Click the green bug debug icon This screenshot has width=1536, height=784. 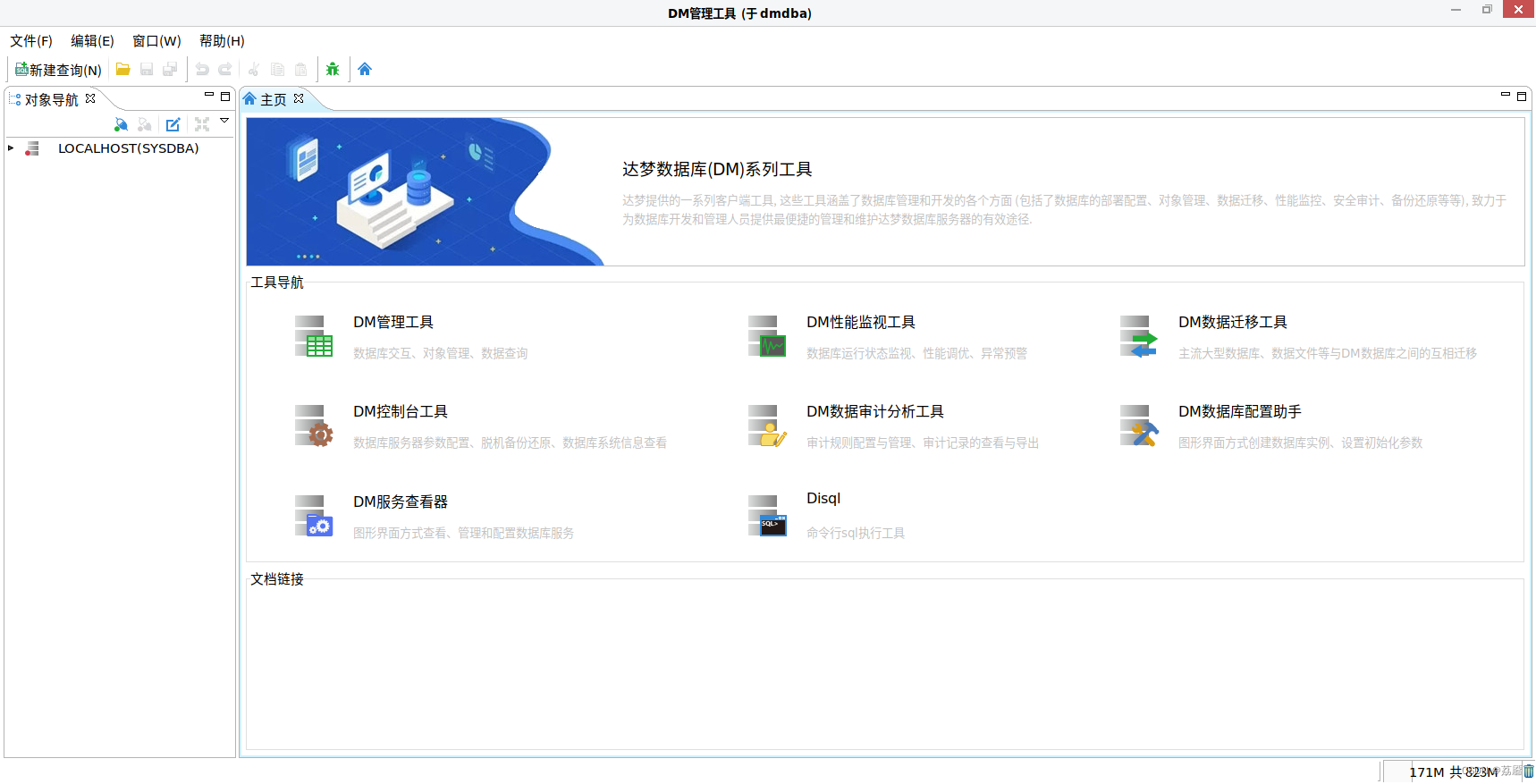(333, 69)
